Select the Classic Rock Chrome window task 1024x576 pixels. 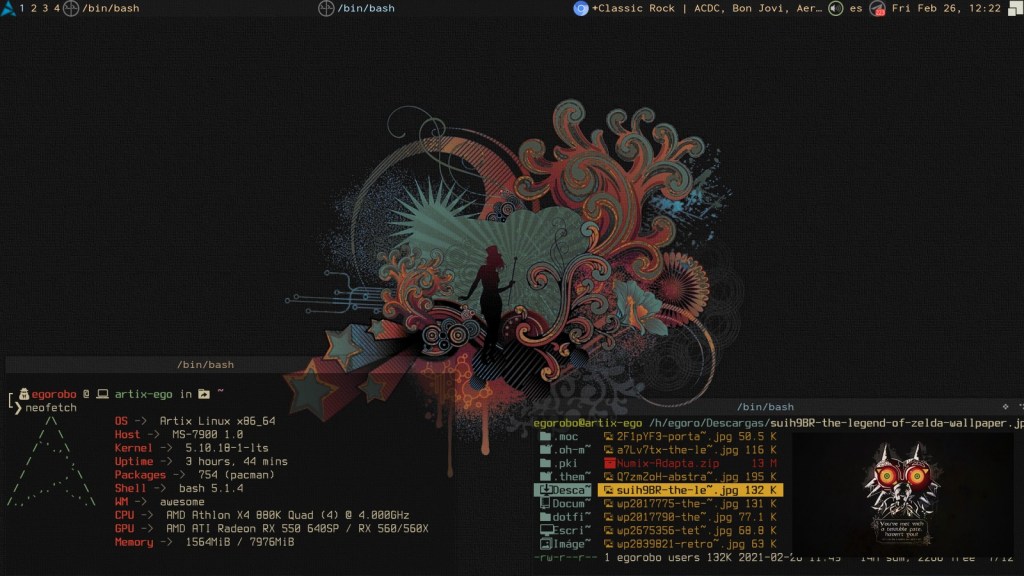coord(705,8)
